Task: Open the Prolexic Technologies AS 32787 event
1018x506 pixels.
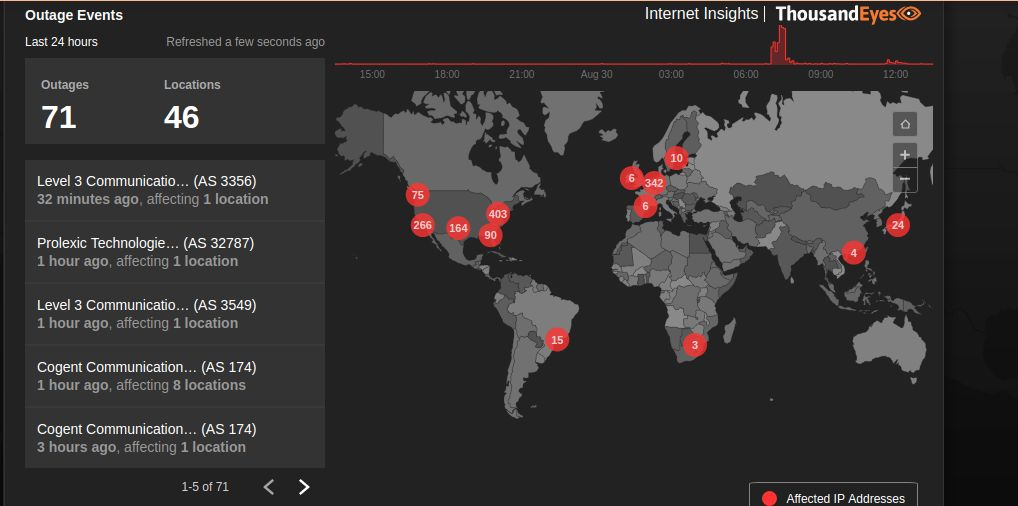Action: click(175, 252)
